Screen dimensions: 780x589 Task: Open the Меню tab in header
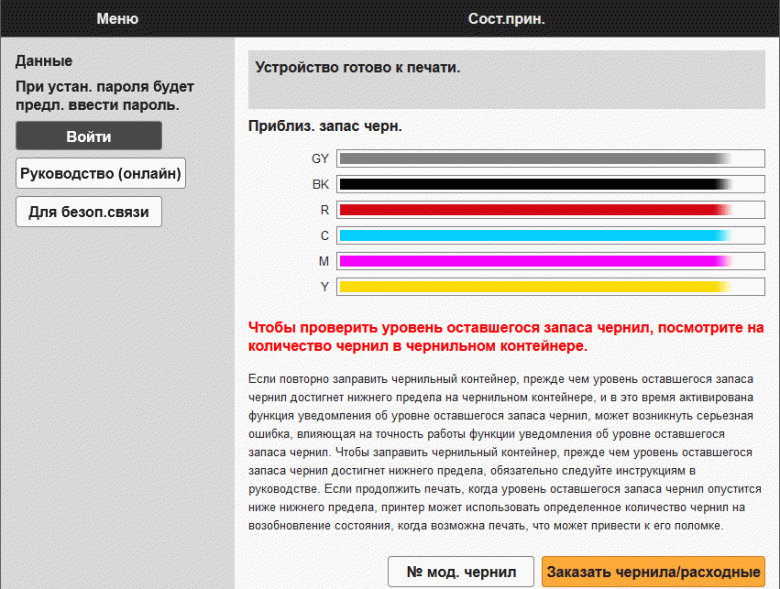(x=117, y=18)
